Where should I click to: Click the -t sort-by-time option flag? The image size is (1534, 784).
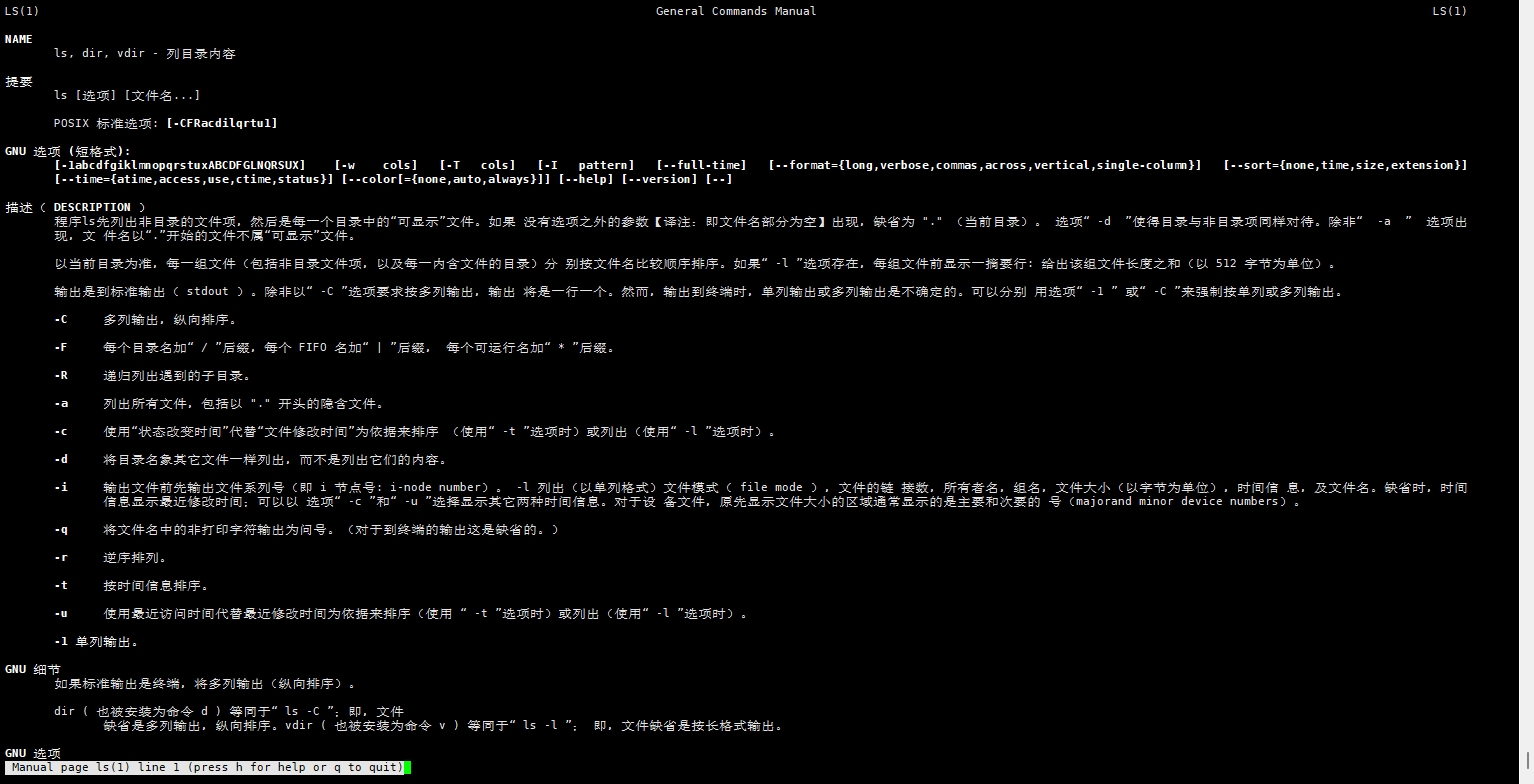coord(61,585)
